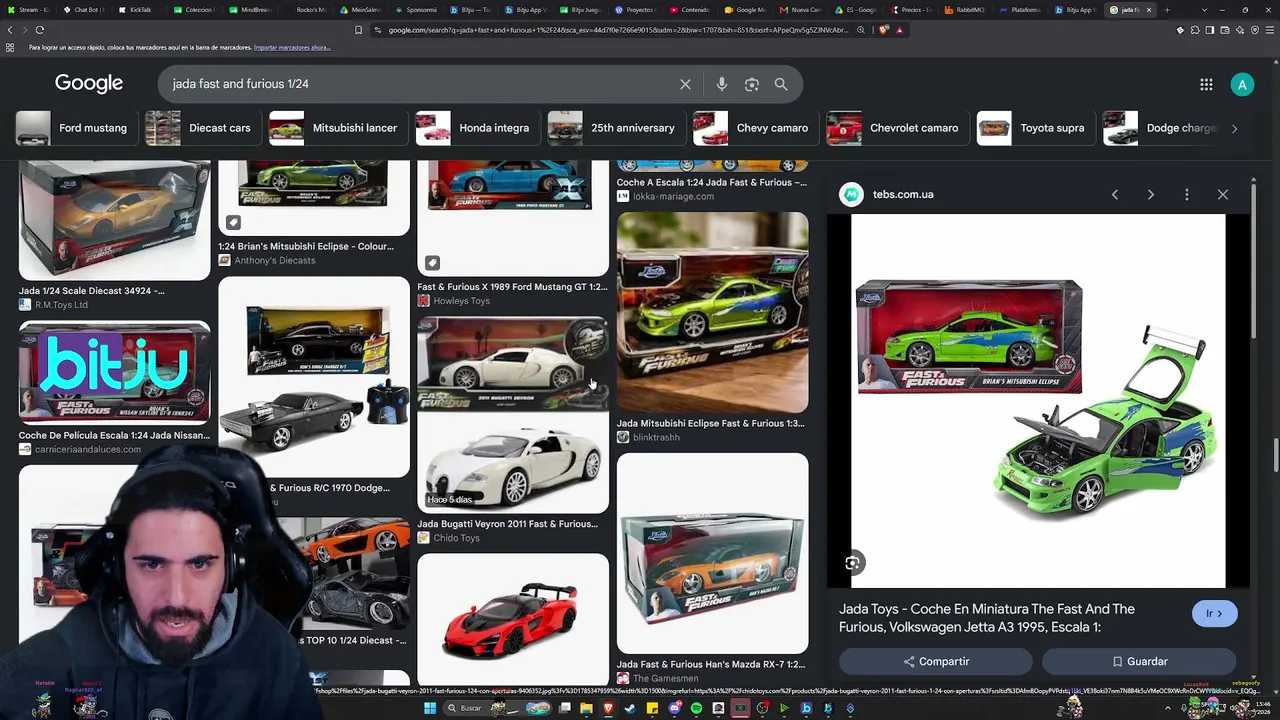The image size is (1280, 720).
Task: Open Anthony's Diecasts source link
Action: 274,261
